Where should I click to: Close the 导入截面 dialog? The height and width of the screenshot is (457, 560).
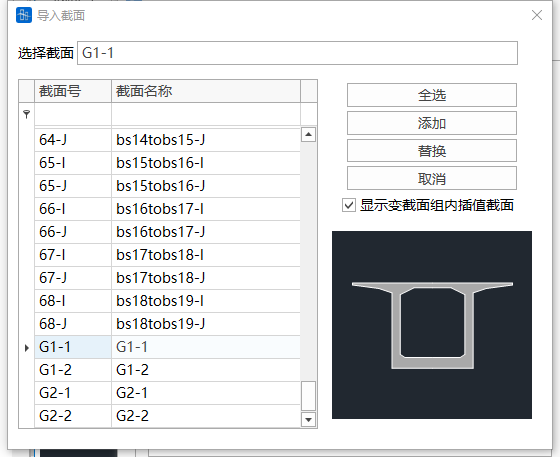[x=537, y=15]
